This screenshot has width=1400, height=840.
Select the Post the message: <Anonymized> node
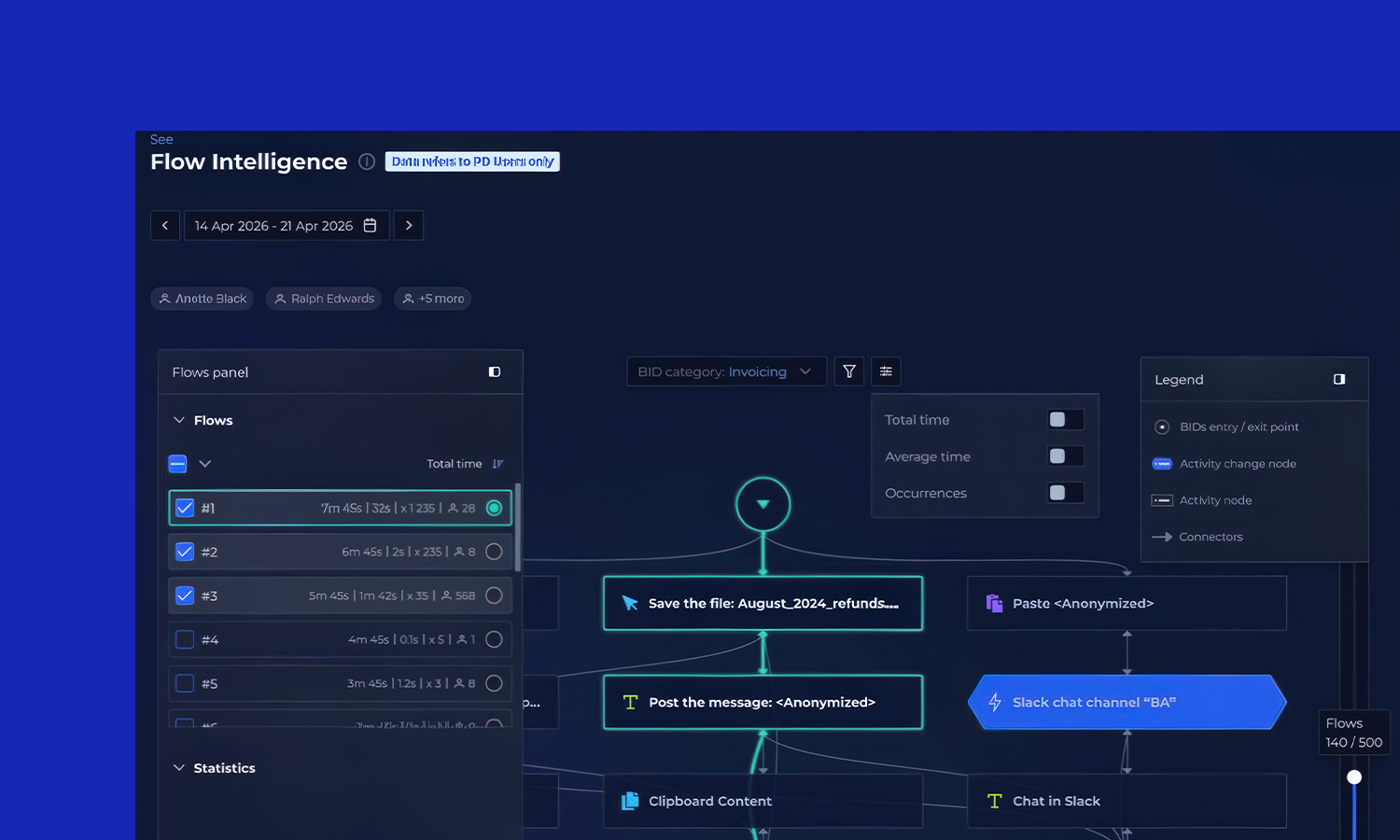point(763,702)
